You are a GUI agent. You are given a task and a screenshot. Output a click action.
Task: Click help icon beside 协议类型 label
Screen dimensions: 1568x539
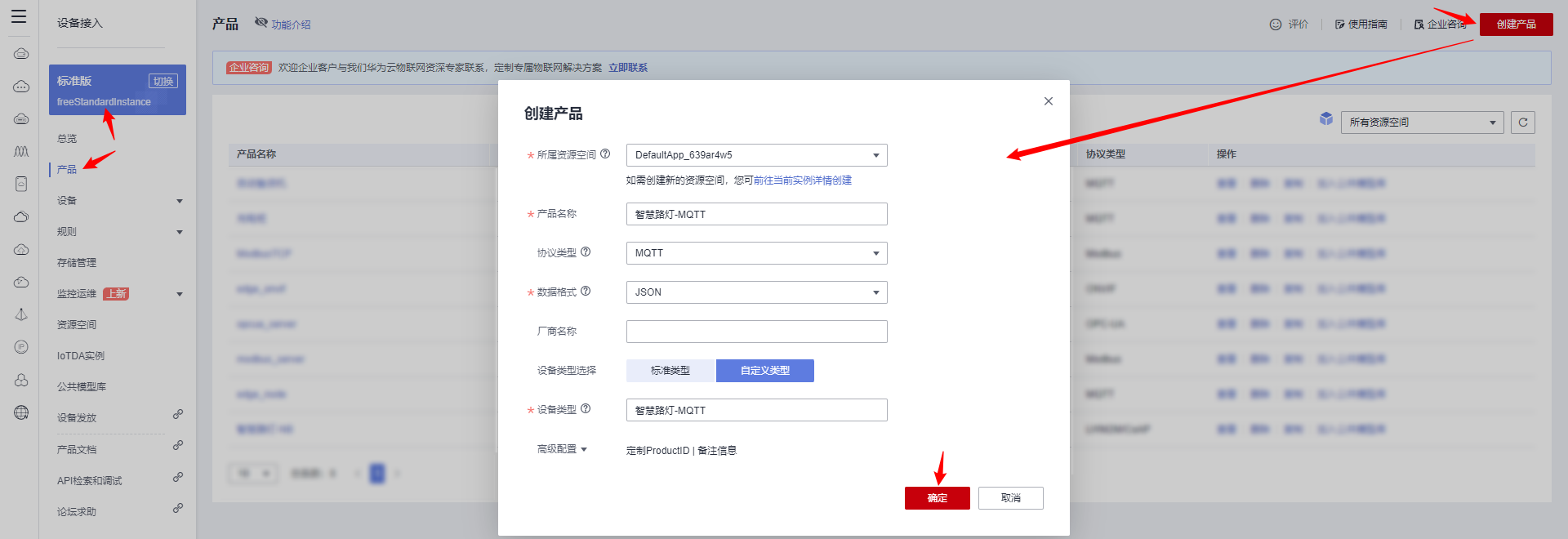[586, 252]
